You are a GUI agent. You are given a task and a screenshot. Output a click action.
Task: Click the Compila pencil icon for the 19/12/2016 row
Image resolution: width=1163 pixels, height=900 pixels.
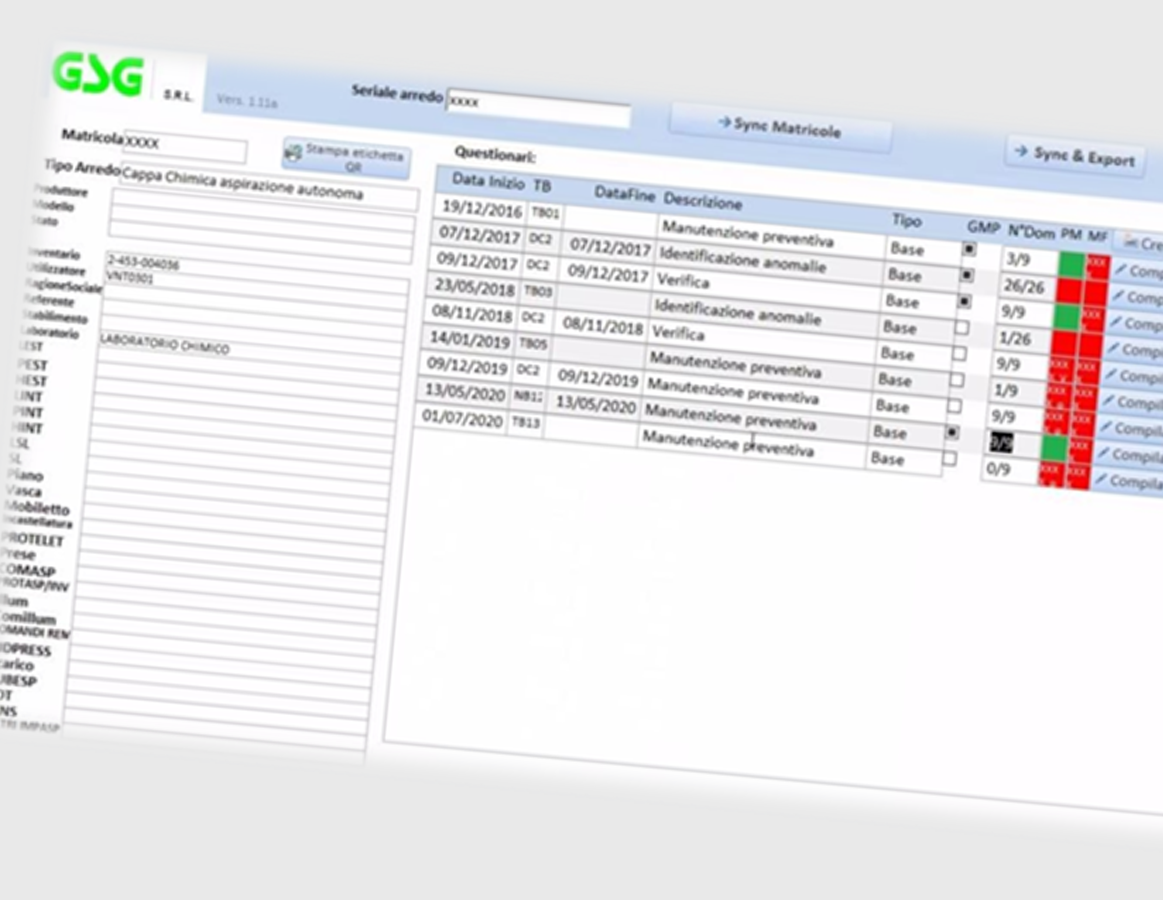click(1122, 271)
